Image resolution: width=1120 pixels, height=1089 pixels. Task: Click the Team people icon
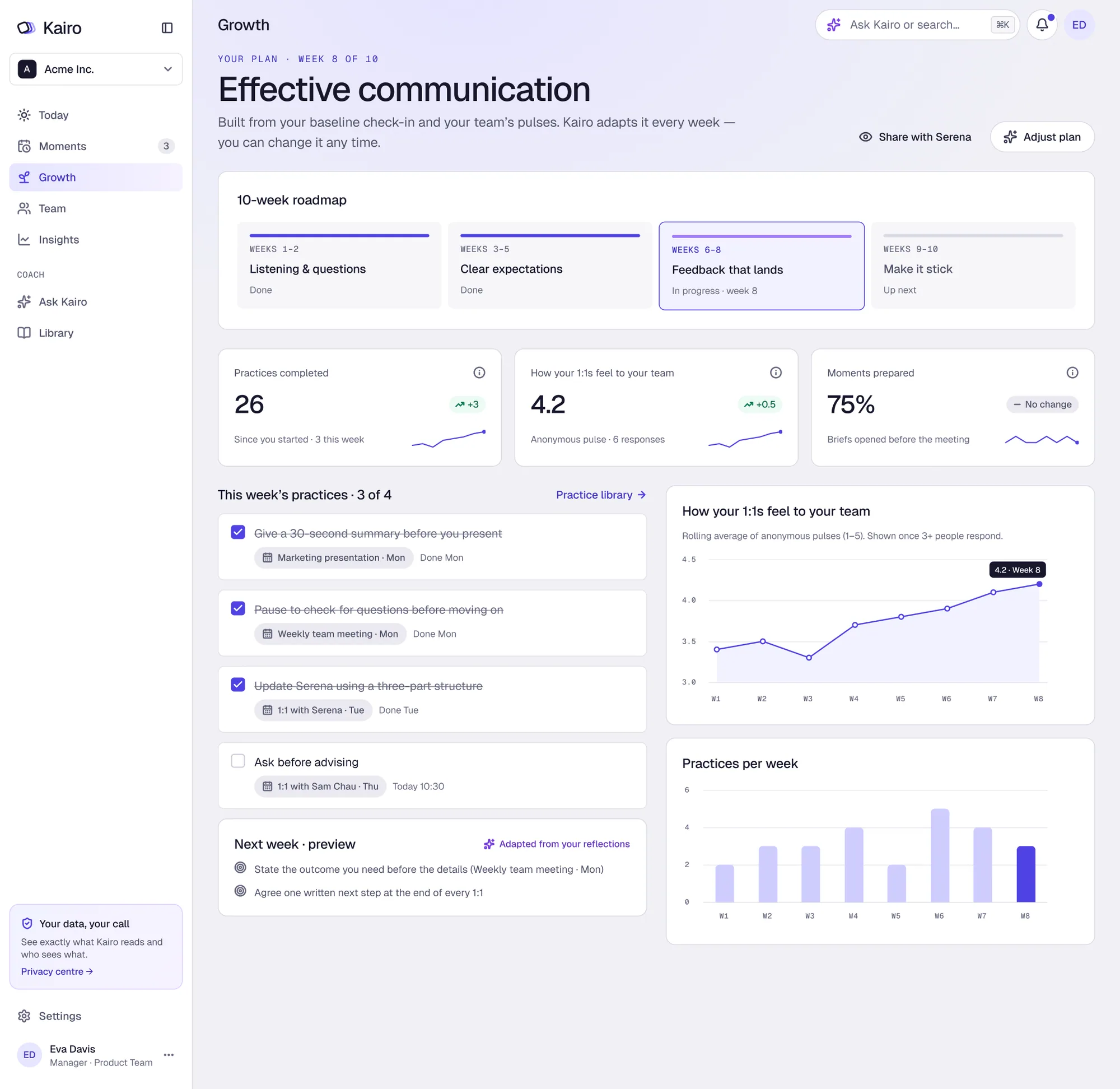tap(24, 208)
